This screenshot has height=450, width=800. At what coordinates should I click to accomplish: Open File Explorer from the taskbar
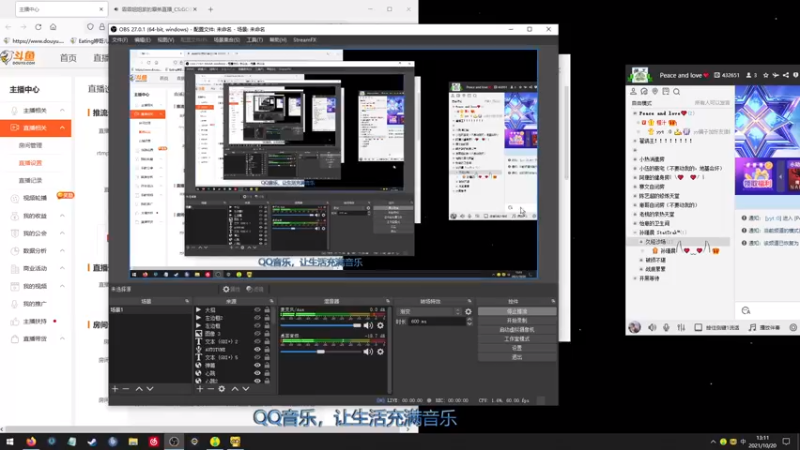click(x=133, y=442)
